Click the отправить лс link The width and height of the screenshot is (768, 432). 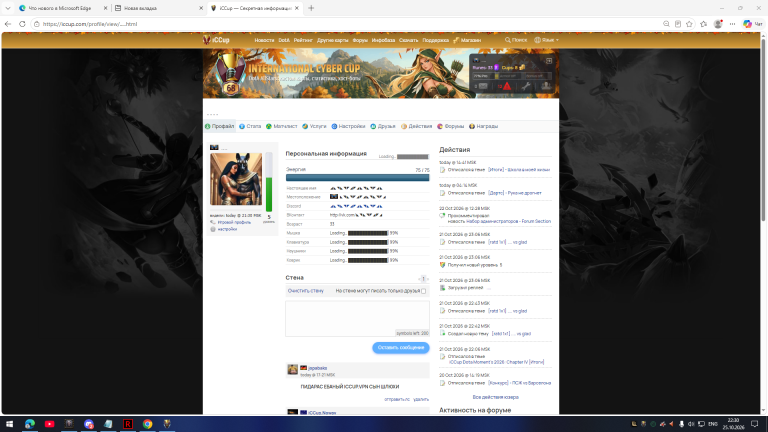pyautogui.click(x=397, y=400)
